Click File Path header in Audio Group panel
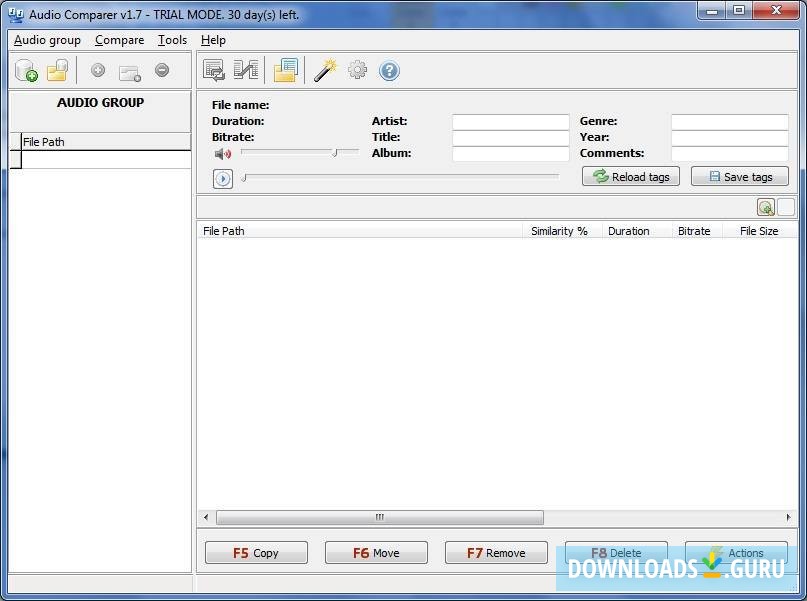Image resolution: width=807 pixels, height=601 pixels. 106,142
